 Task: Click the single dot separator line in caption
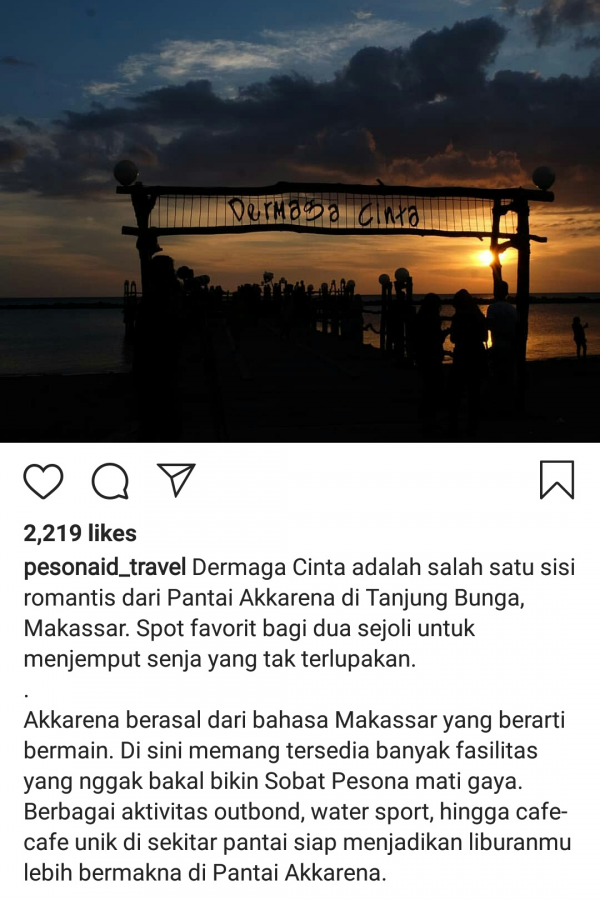(x=26, y=695)
